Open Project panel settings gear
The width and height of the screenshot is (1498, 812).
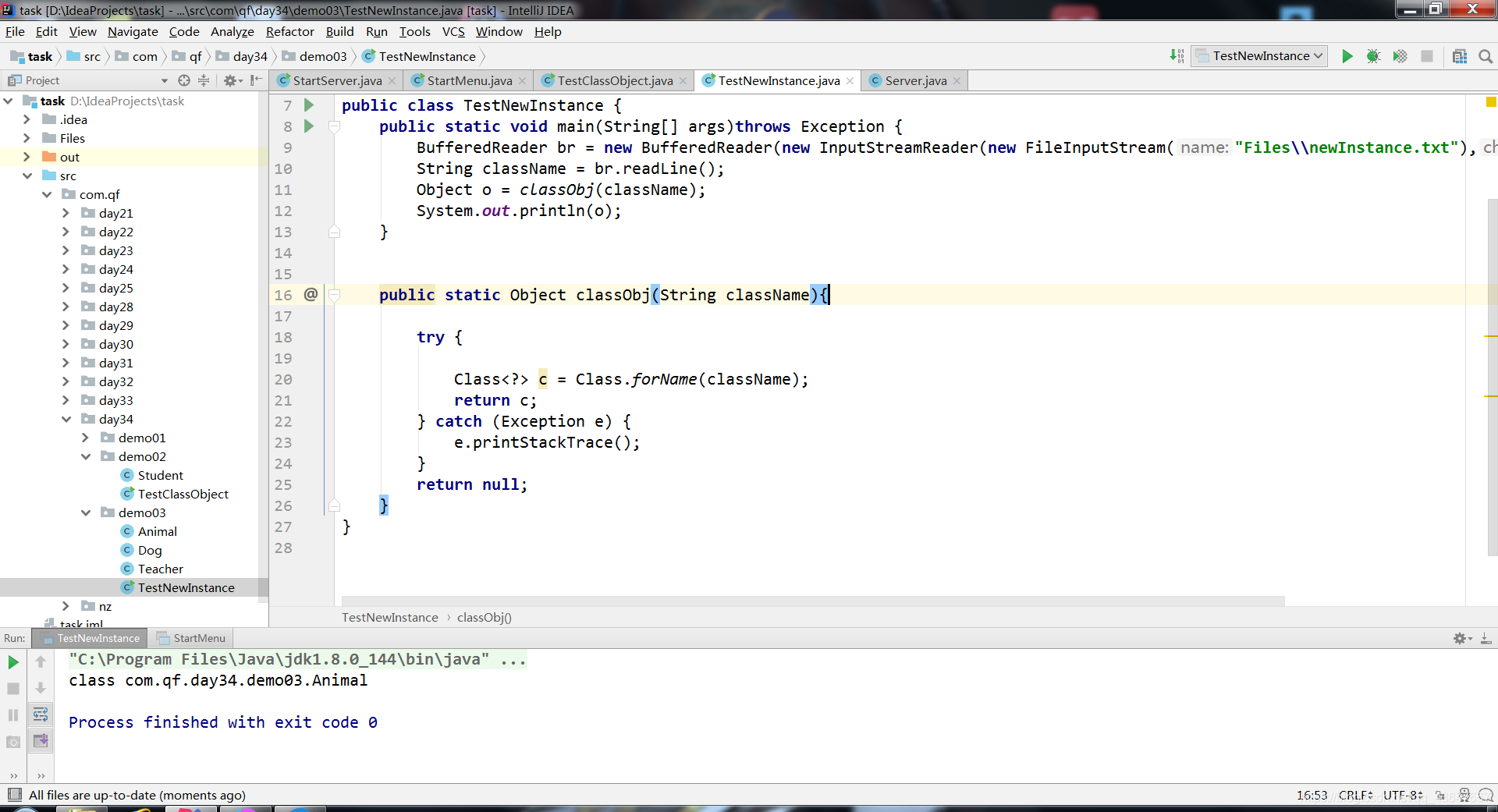(x=232, y=80)
